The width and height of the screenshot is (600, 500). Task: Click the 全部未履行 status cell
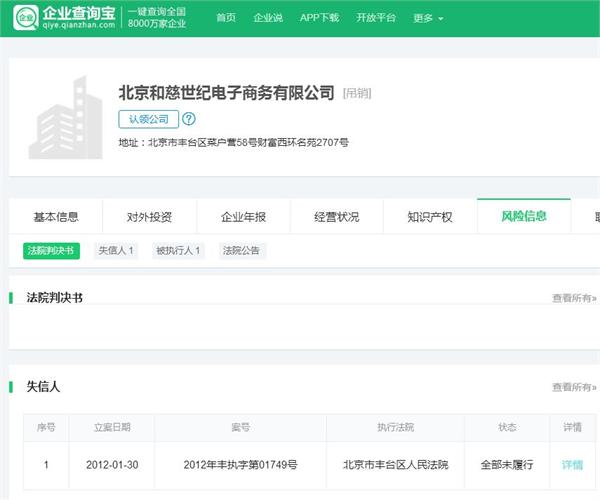(507, 465)
